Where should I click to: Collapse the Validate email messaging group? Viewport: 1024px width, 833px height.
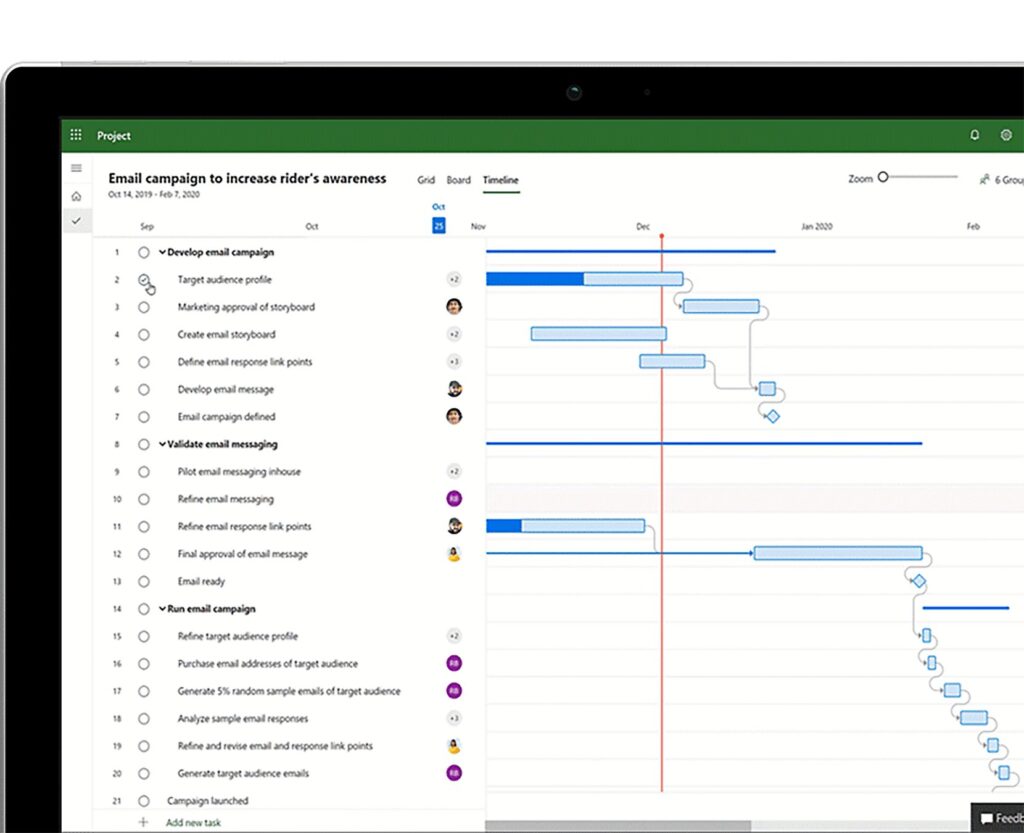[x=161, y=444]
